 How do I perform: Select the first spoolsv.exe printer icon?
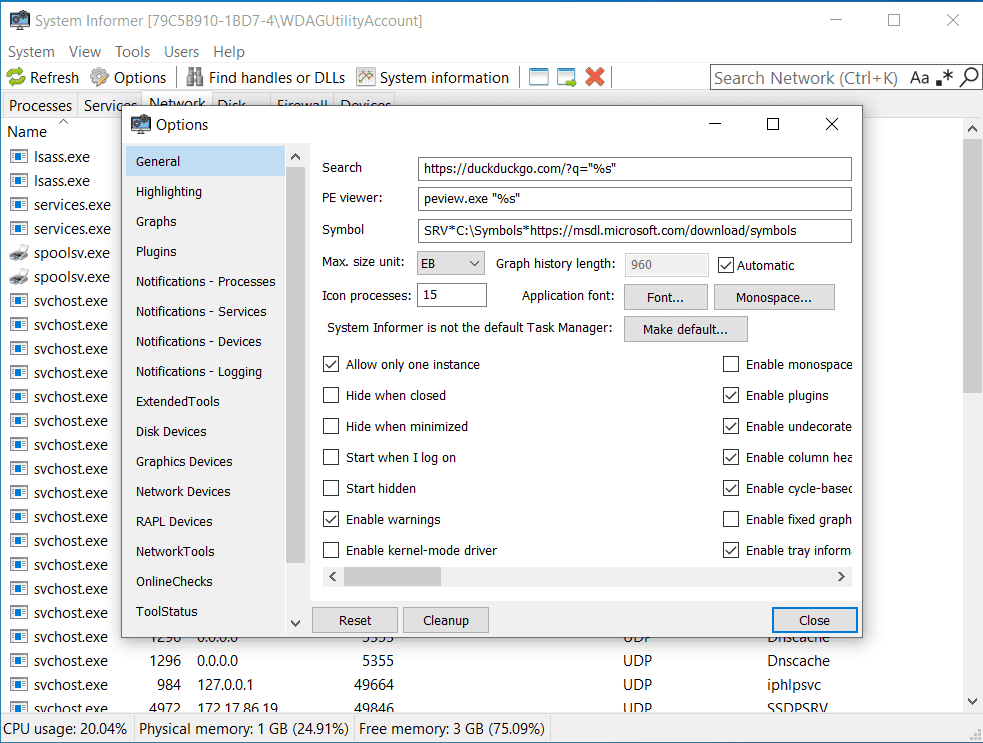click(19, 253)
